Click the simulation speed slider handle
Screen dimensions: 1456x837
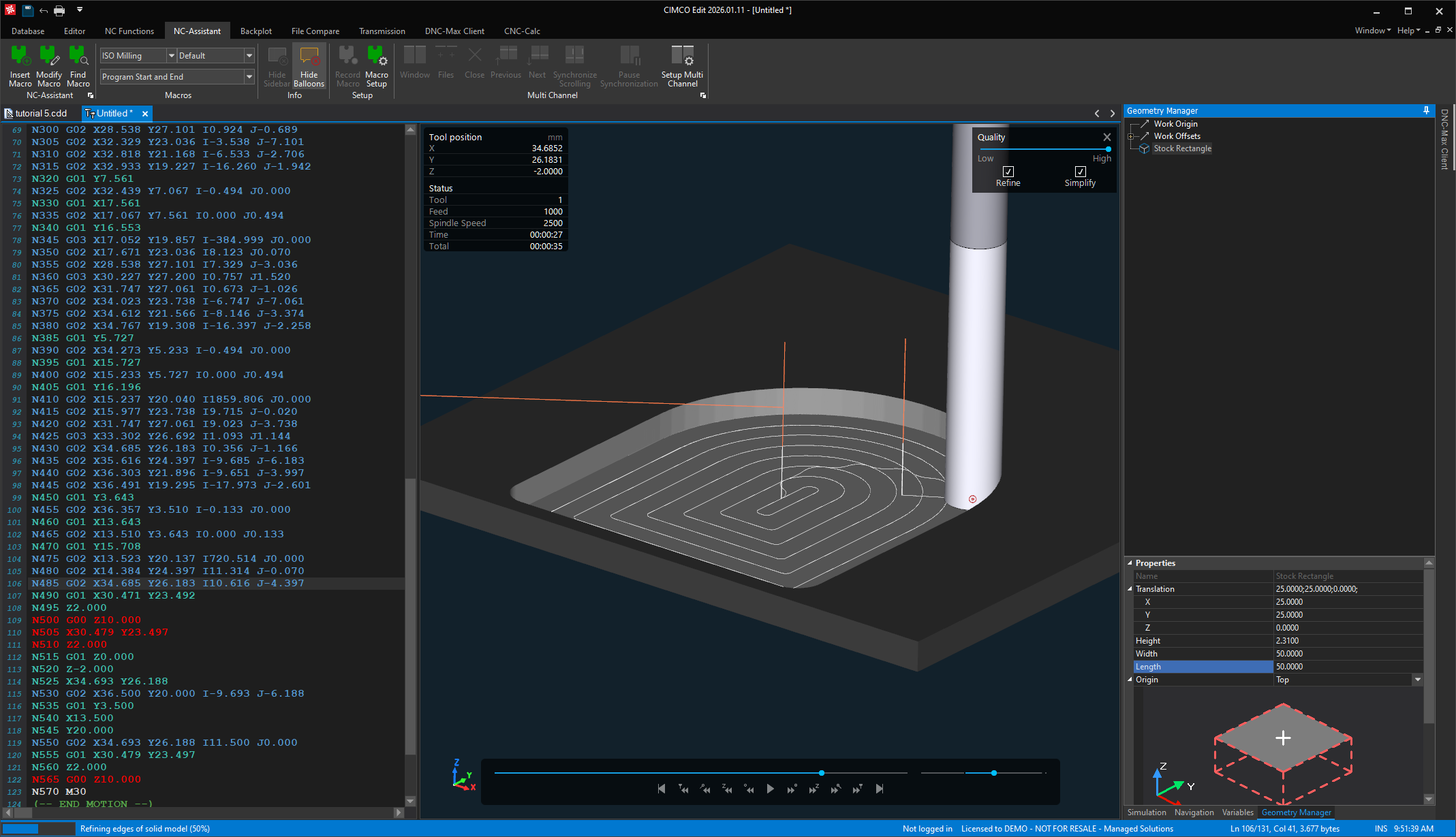[x=994, y=773]
